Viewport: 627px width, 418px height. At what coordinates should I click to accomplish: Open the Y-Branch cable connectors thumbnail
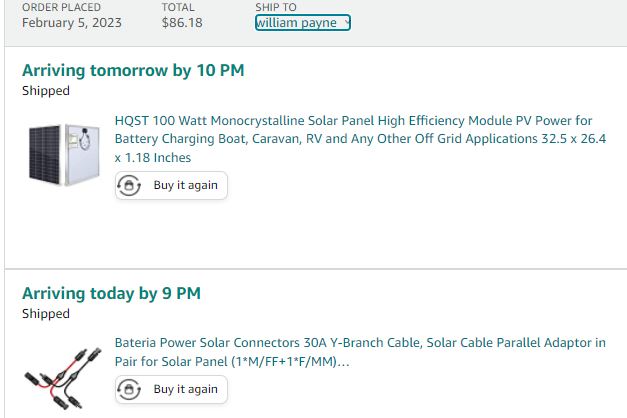point(63,378)
